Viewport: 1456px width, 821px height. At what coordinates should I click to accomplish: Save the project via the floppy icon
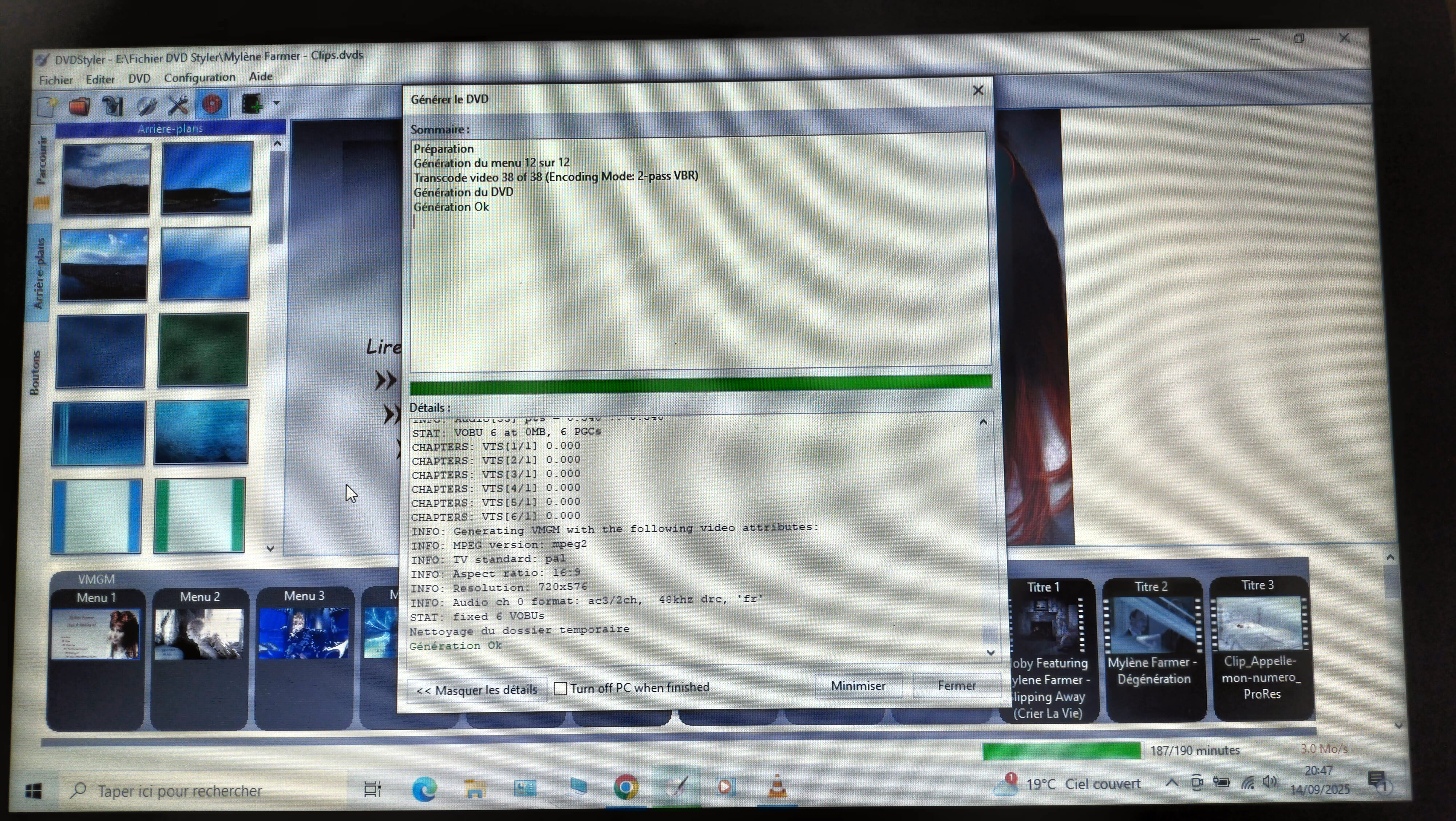click(x=112, y=106)
